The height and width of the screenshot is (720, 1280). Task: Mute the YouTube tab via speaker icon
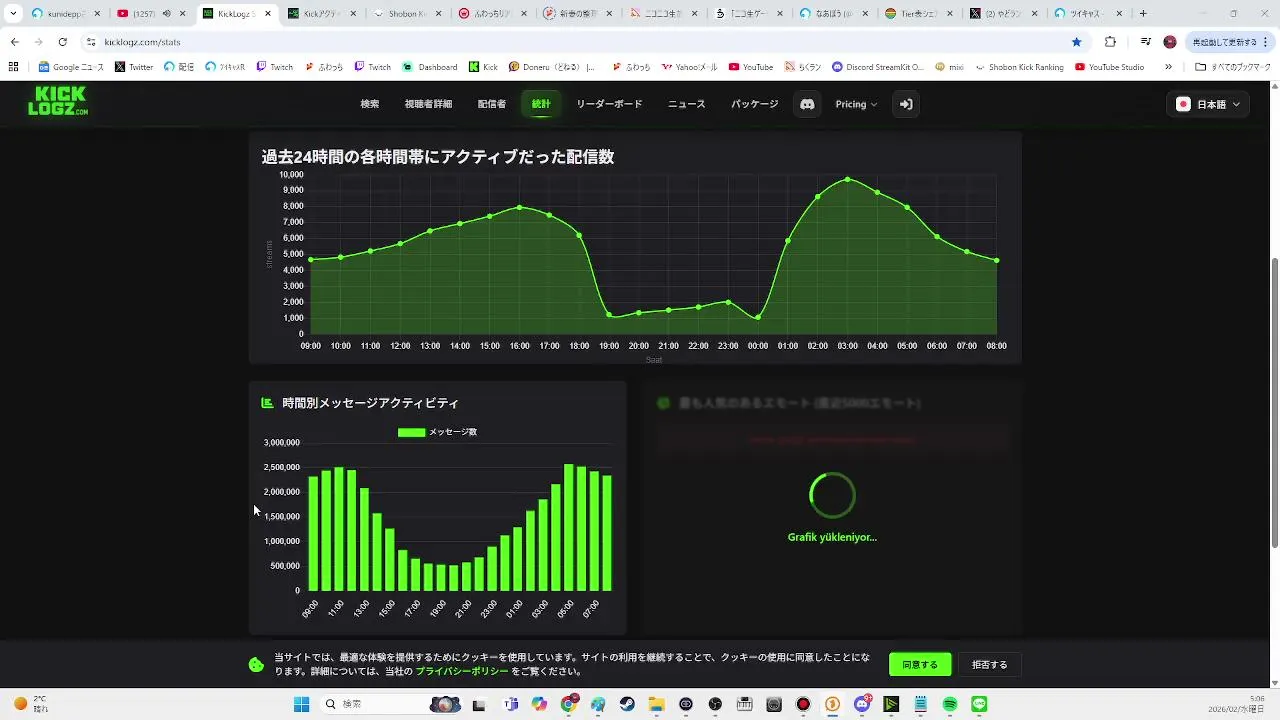click(166, 14)
